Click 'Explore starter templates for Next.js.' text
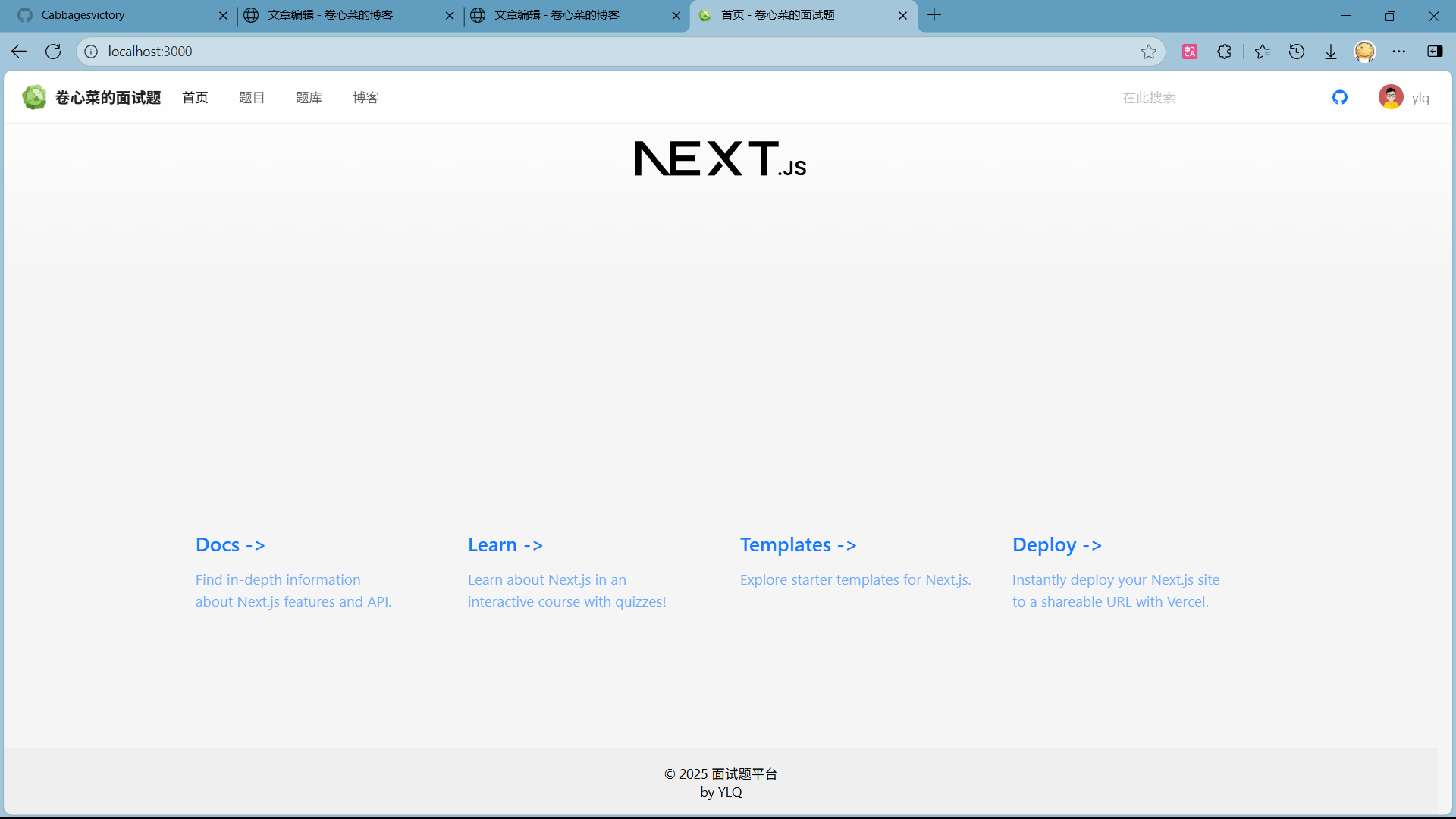Viewport: 1456px width, 819px height. pyautogui.click(x=855, y=579)
